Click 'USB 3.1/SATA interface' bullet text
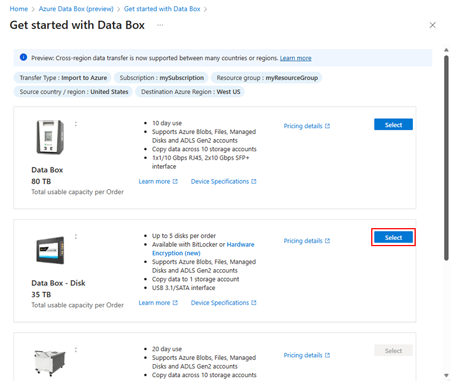Screen dimensions: 450x381 [x=184, y=288]
